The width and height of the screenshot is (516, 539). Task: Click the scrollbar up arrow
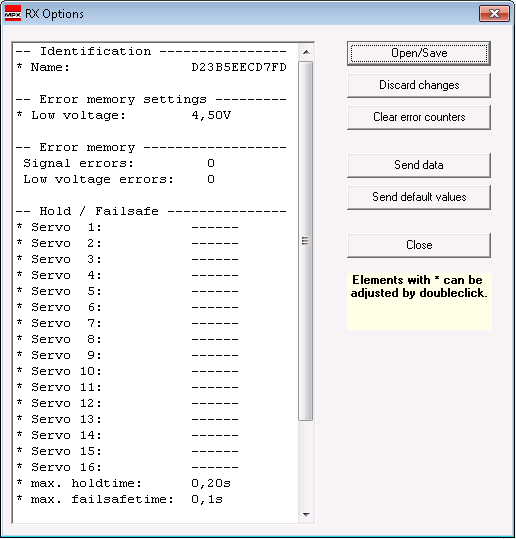pos(306,52)
